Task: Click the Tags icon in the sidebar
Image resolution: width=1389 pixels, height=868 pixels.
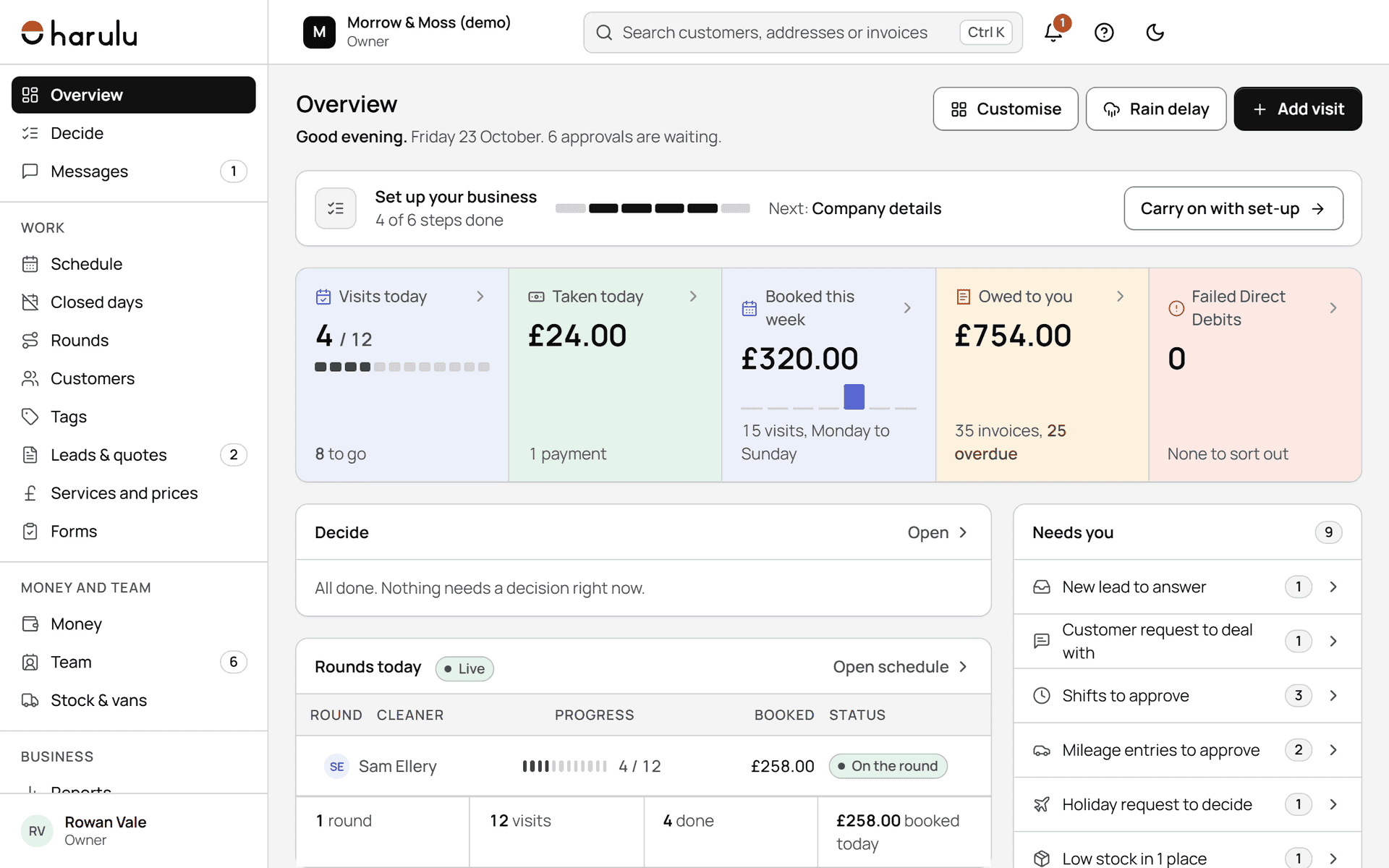Action: point(30,417)
